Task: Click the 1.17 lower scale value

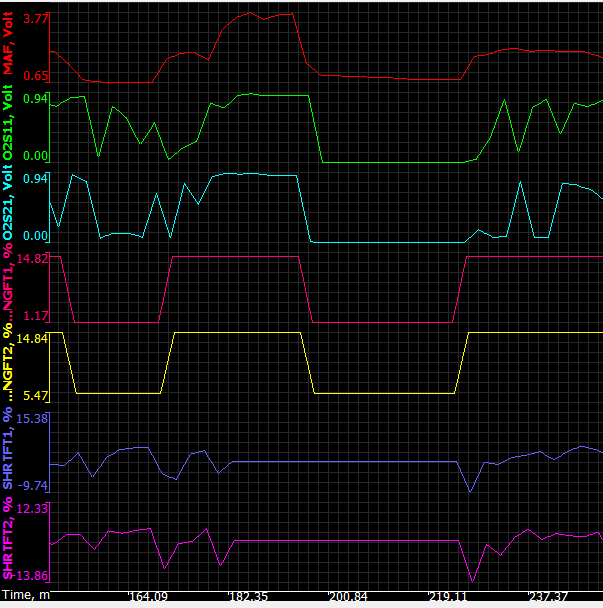Action: pos(35,316)
